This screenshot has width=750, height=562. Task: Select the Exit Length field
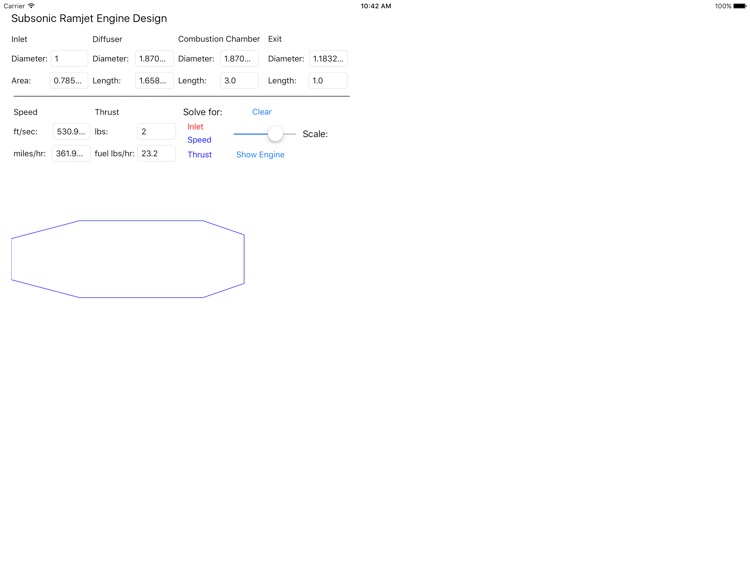pos(328,80)
